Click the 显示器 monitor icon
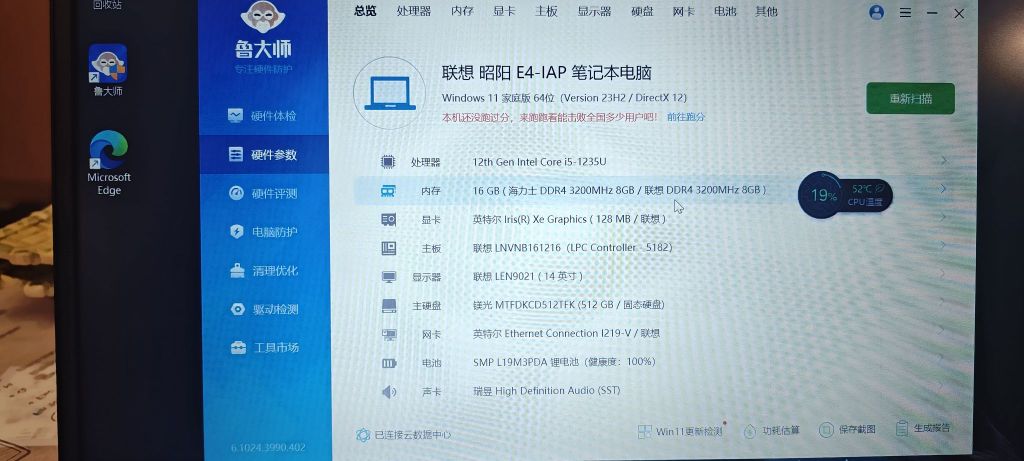 pyautogui.click(x=389, y=277)
